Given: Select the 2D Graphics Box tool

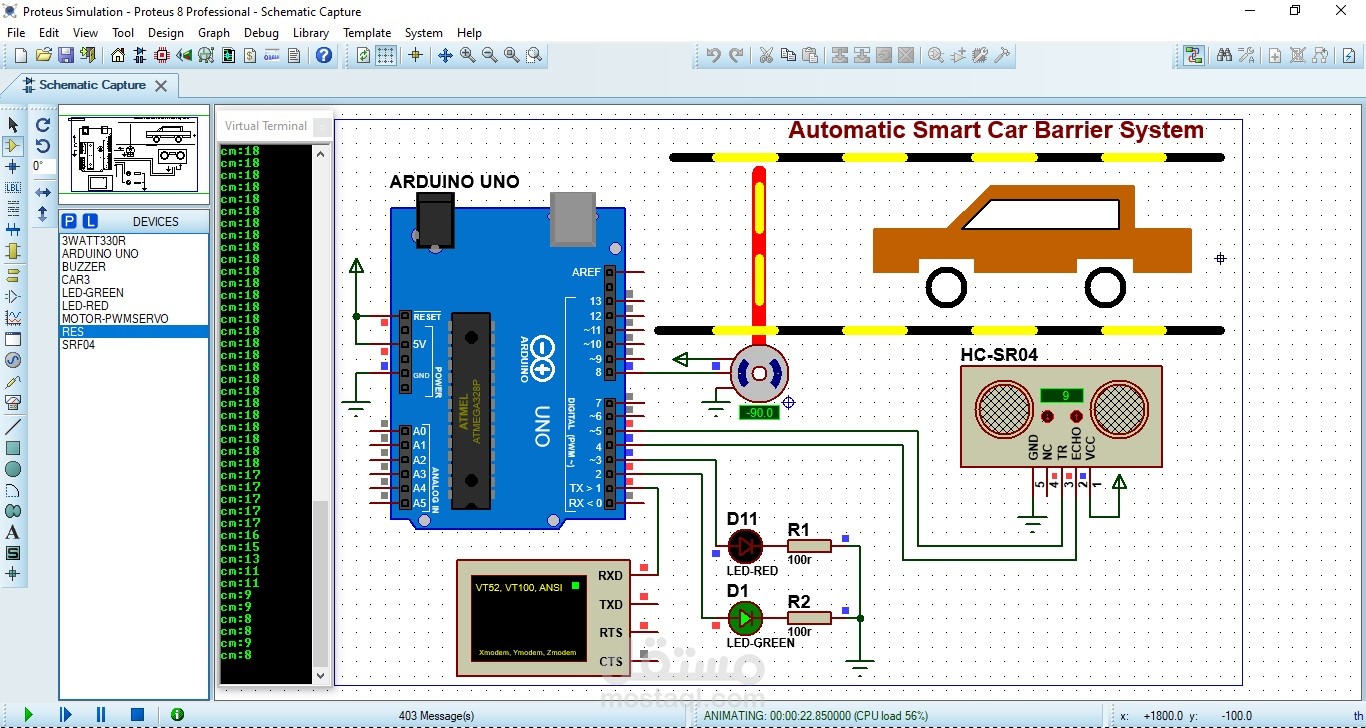Looking at the screenshot, I should pos(13,448).
